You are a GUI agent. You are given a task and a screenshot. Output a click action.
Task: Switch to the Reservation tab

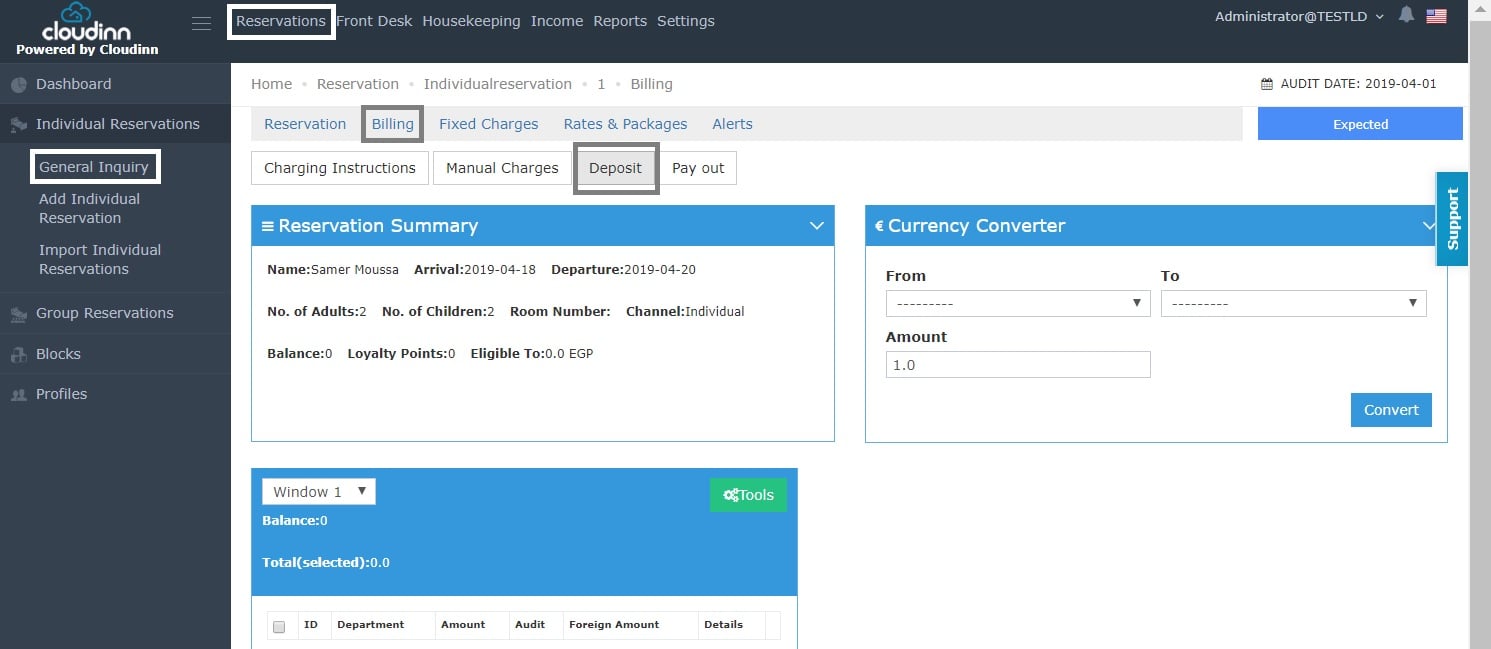(x=305, y=124)
